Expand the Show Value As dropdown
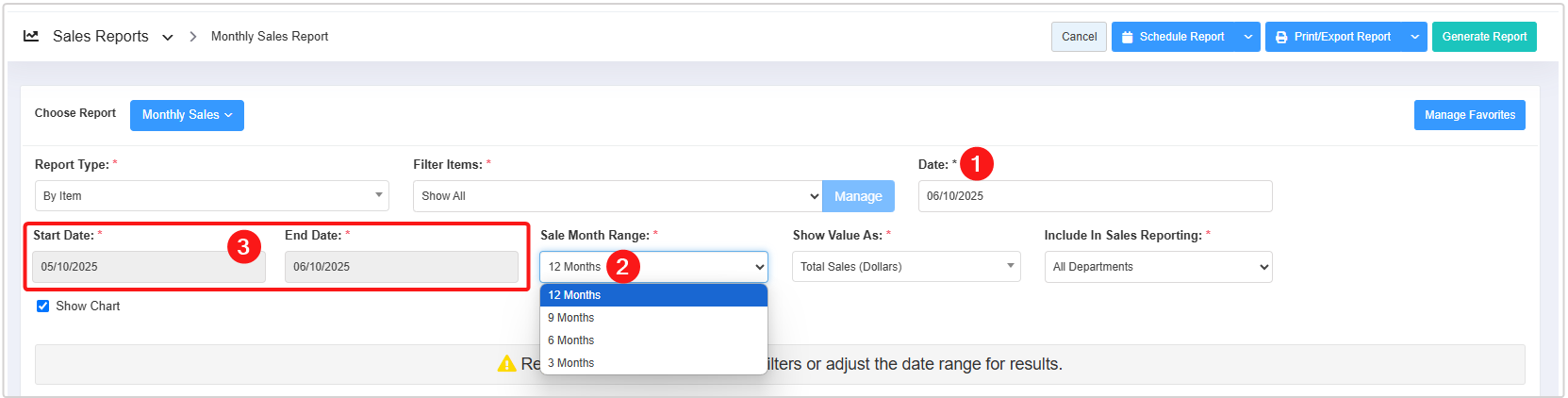Viewport: 1568px width, 398px height. coord(905,267)
